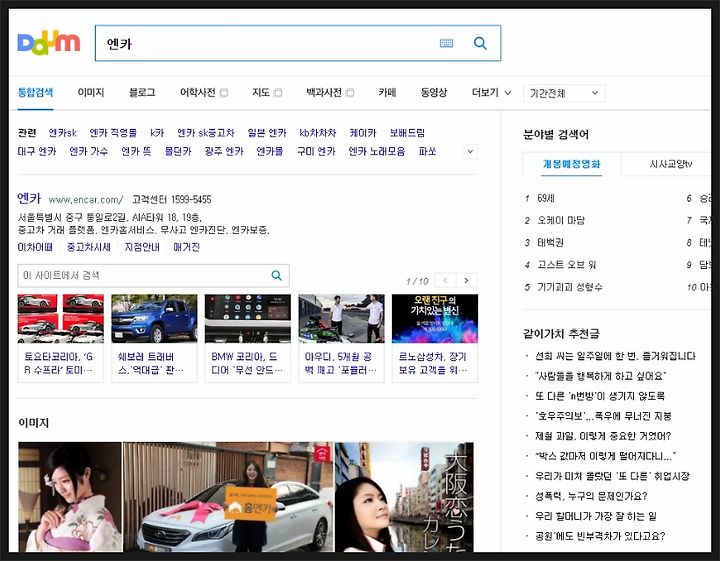
Task: Click related search 엔카 뜻
Action: coord(136,151)
